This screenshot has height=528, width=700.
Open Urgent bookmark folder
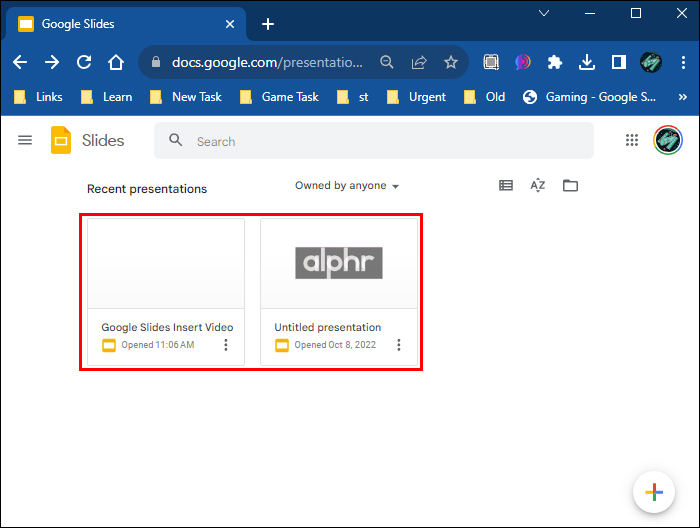416,97
